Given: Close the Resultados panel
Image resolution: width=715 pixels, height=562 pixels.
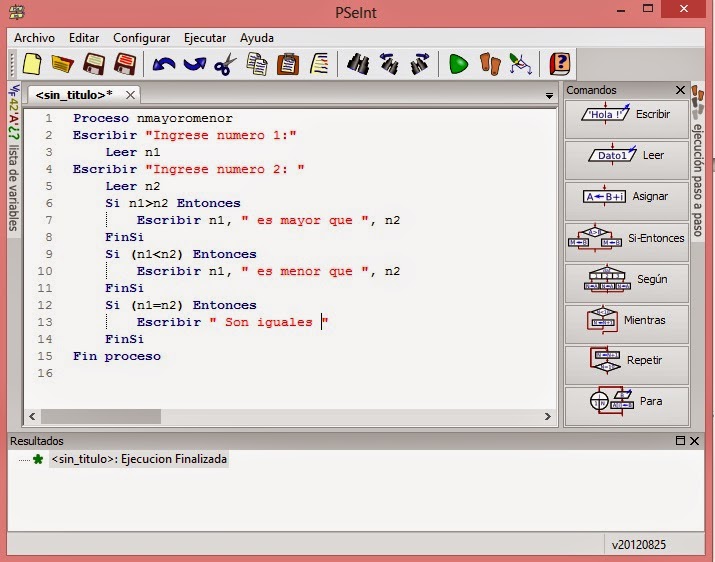Looking at the screenshot, I should 694,441.
